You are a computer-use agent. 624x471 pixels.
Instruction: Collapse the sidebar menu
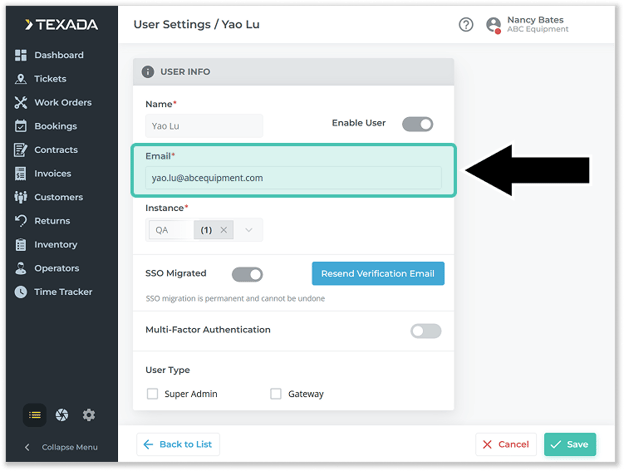[60, 447]
